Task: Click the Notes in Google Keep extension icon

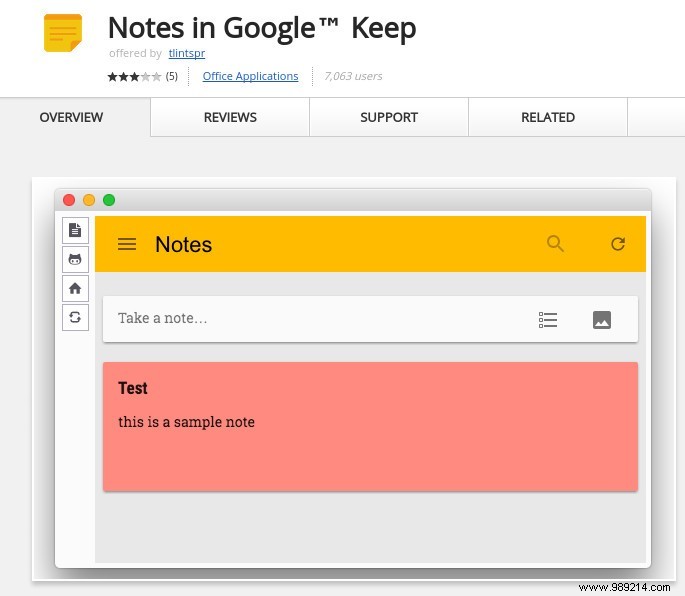Action: (63, 33)
